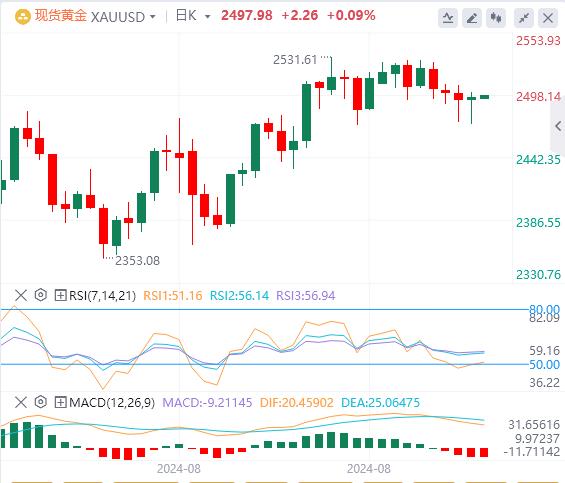Image resolution: width=565 pixels, height=483 pixels.
Task: Click the current price 2497.98
Action: pyautogui.click(x=247, y=15)
